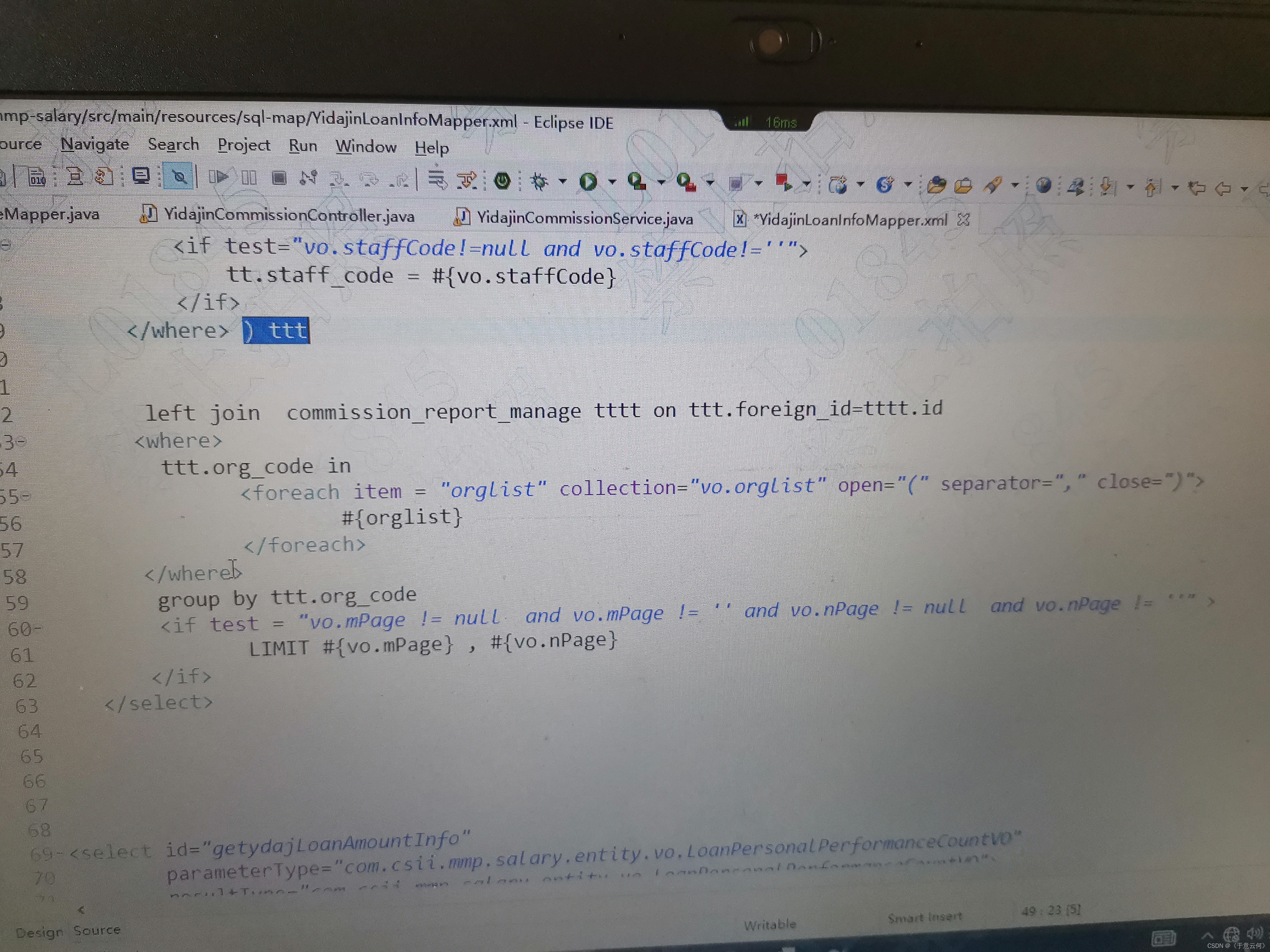
Task: Click the Debug bug icon
Action: click(538, 181)
